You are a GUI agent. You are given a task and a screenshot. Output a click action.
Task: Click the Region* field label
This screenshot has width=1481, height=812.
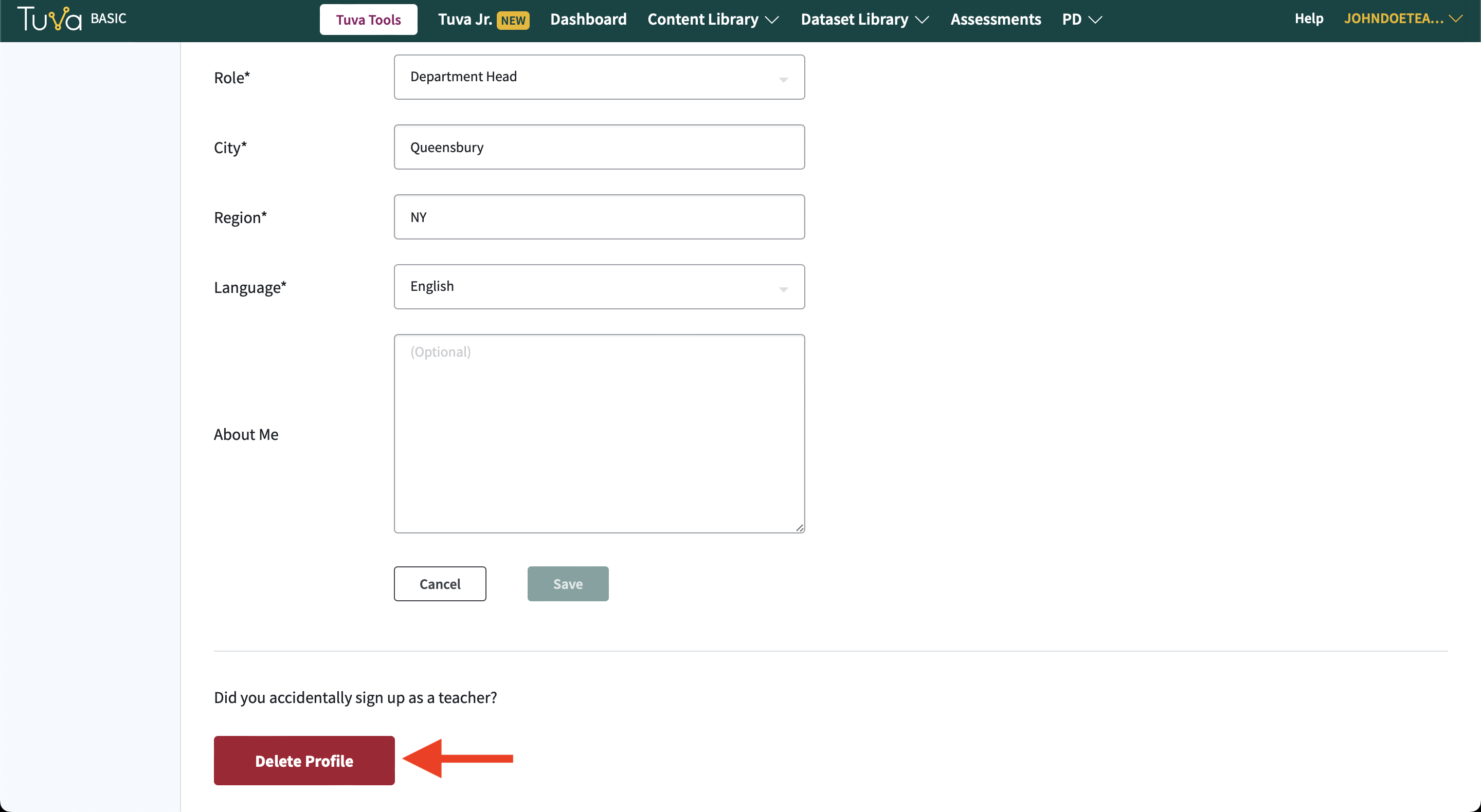[240, 217]
